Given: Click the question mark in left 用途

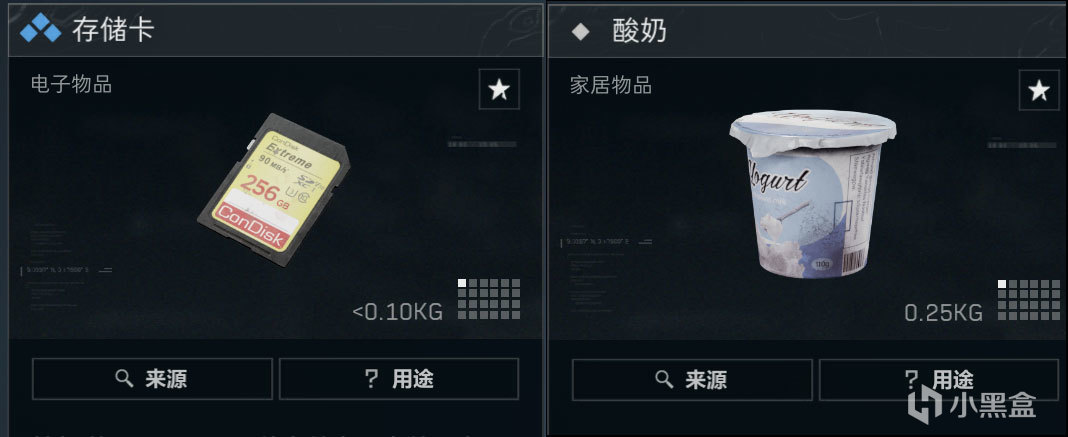Looking at the screenshot, I should [371, 379].
